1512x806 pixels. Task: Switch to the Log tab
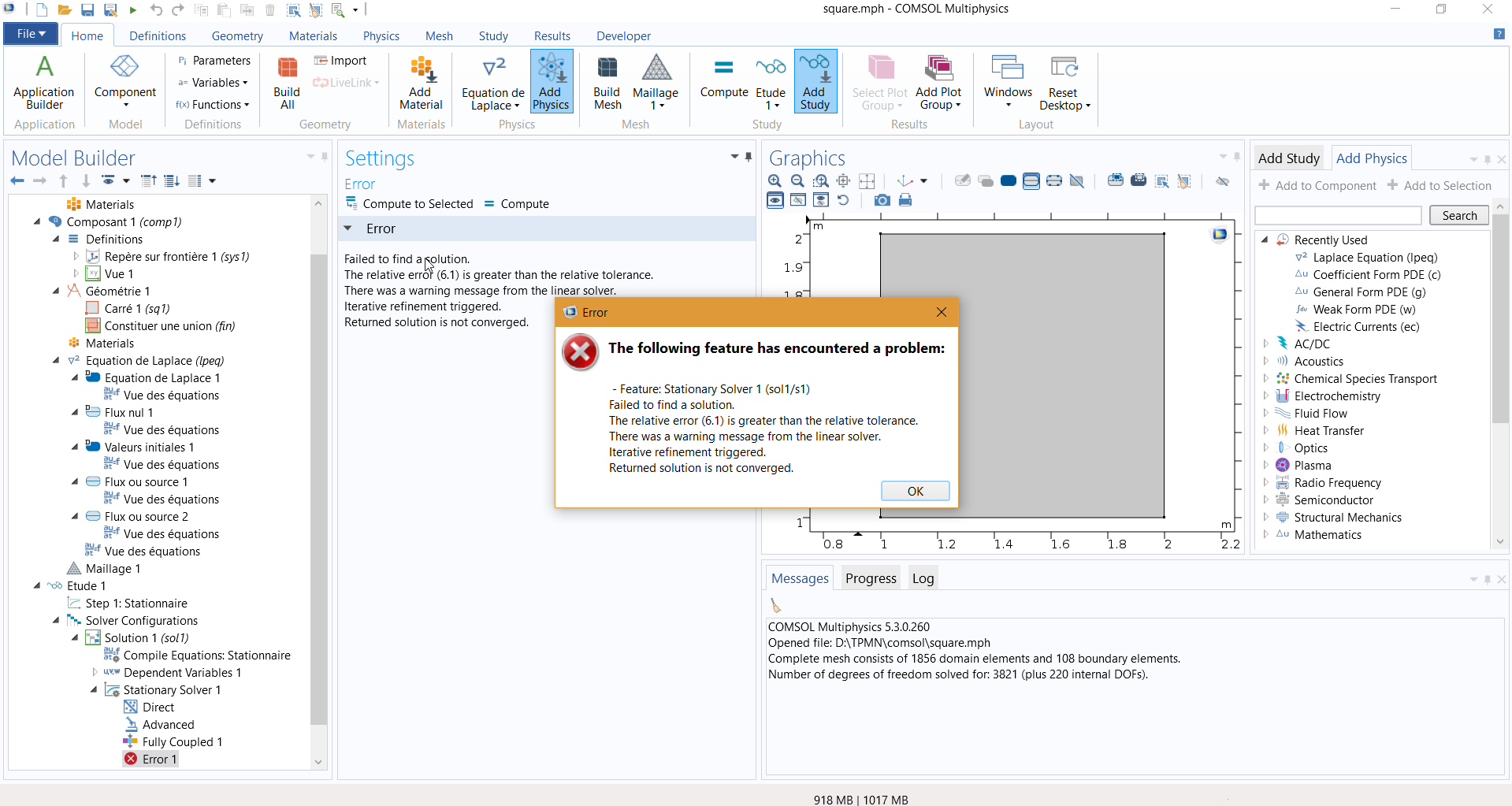(x=923, y=578)
